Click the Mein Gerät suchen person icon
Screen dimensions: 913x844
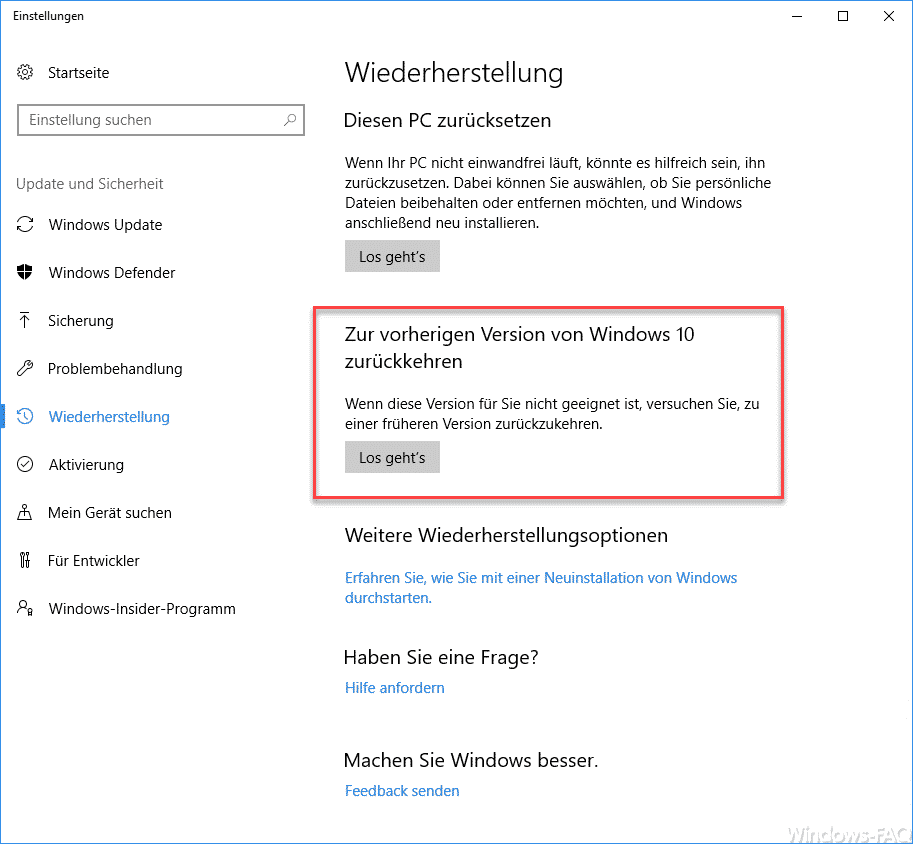point(25,513)
